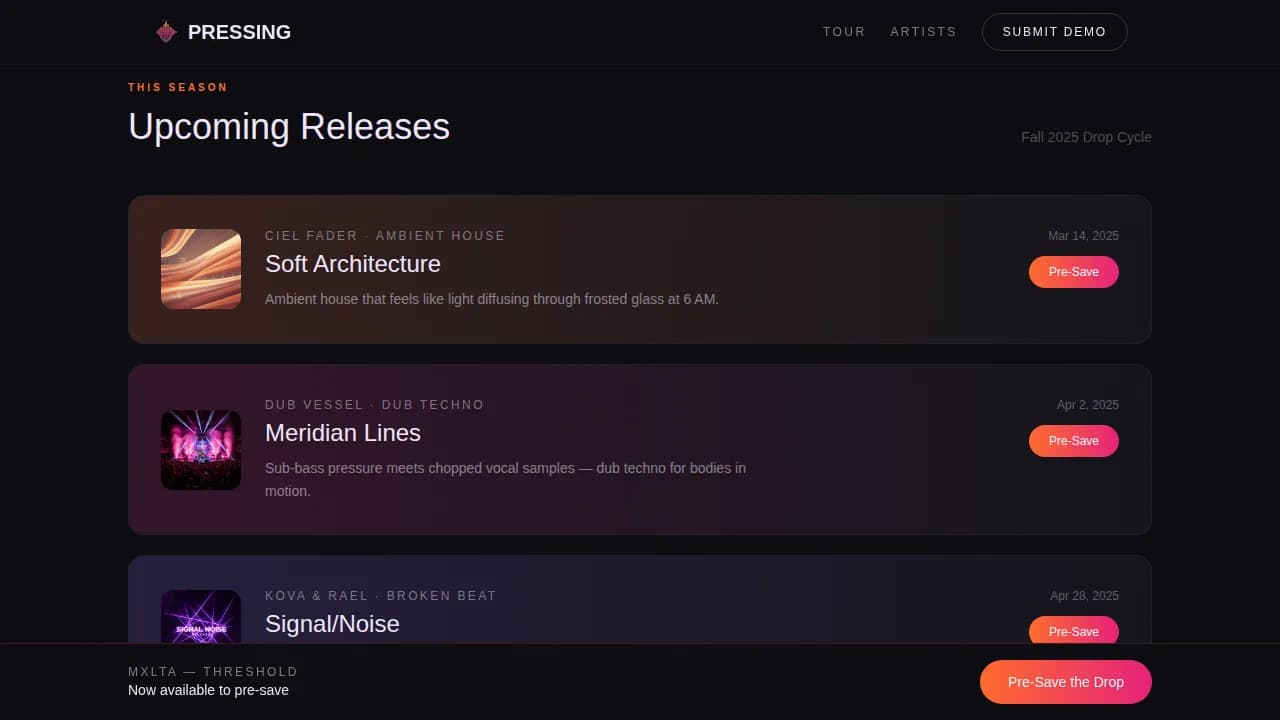Open the ARTISTS navigation item
Image resolution: width=1280 pixels, height=720 pixels.
(923, 31)
